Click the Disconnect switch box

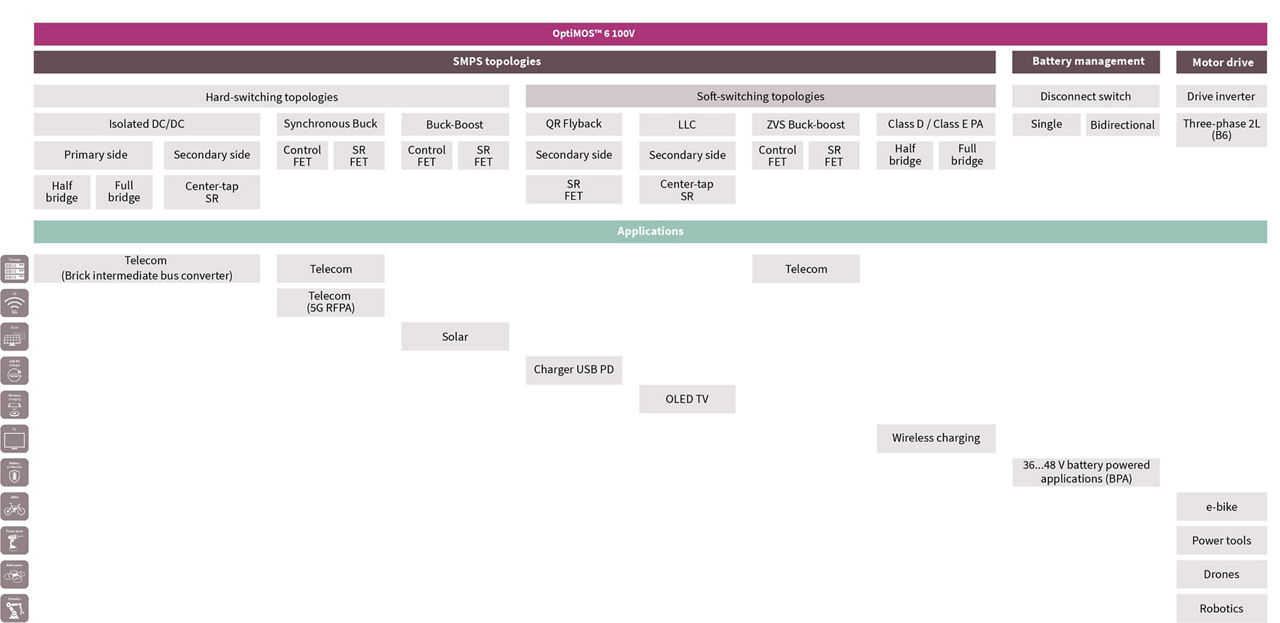pyautogui.click(x=1086, y=97)
